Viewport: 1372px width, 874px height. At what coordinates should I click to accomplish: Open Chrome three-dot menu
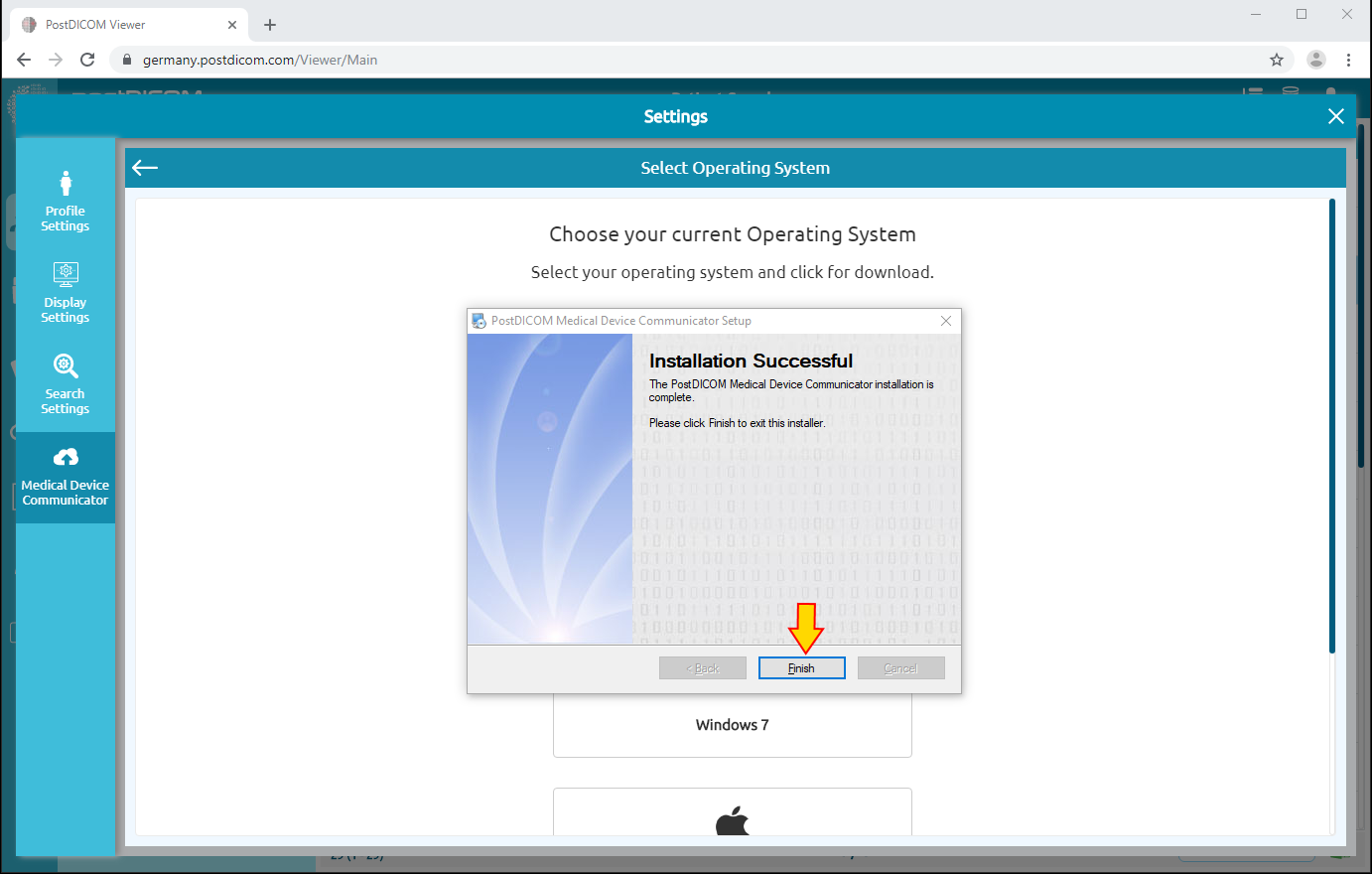pos(1348,60)
